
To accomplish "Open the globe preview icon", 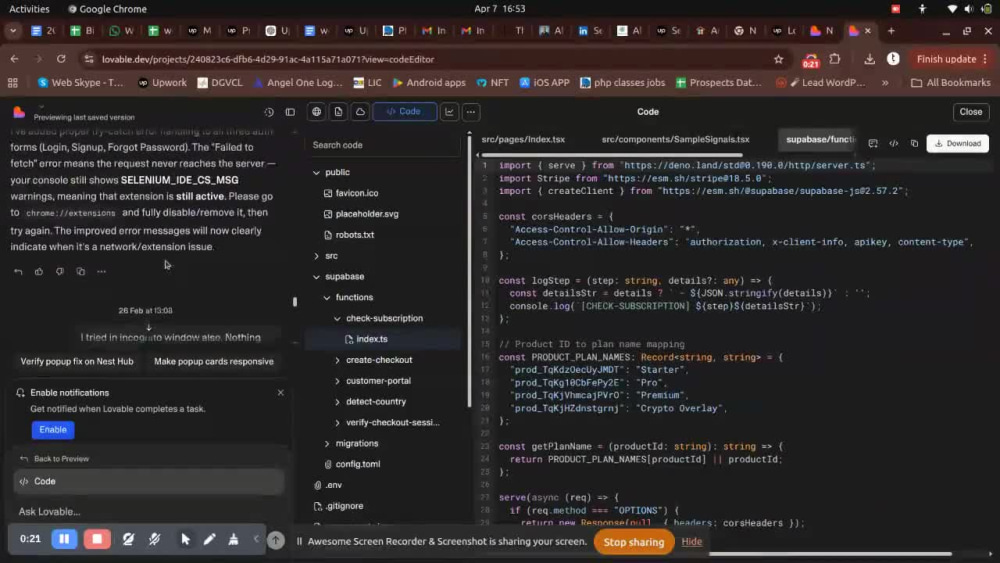I will point(316,112).
